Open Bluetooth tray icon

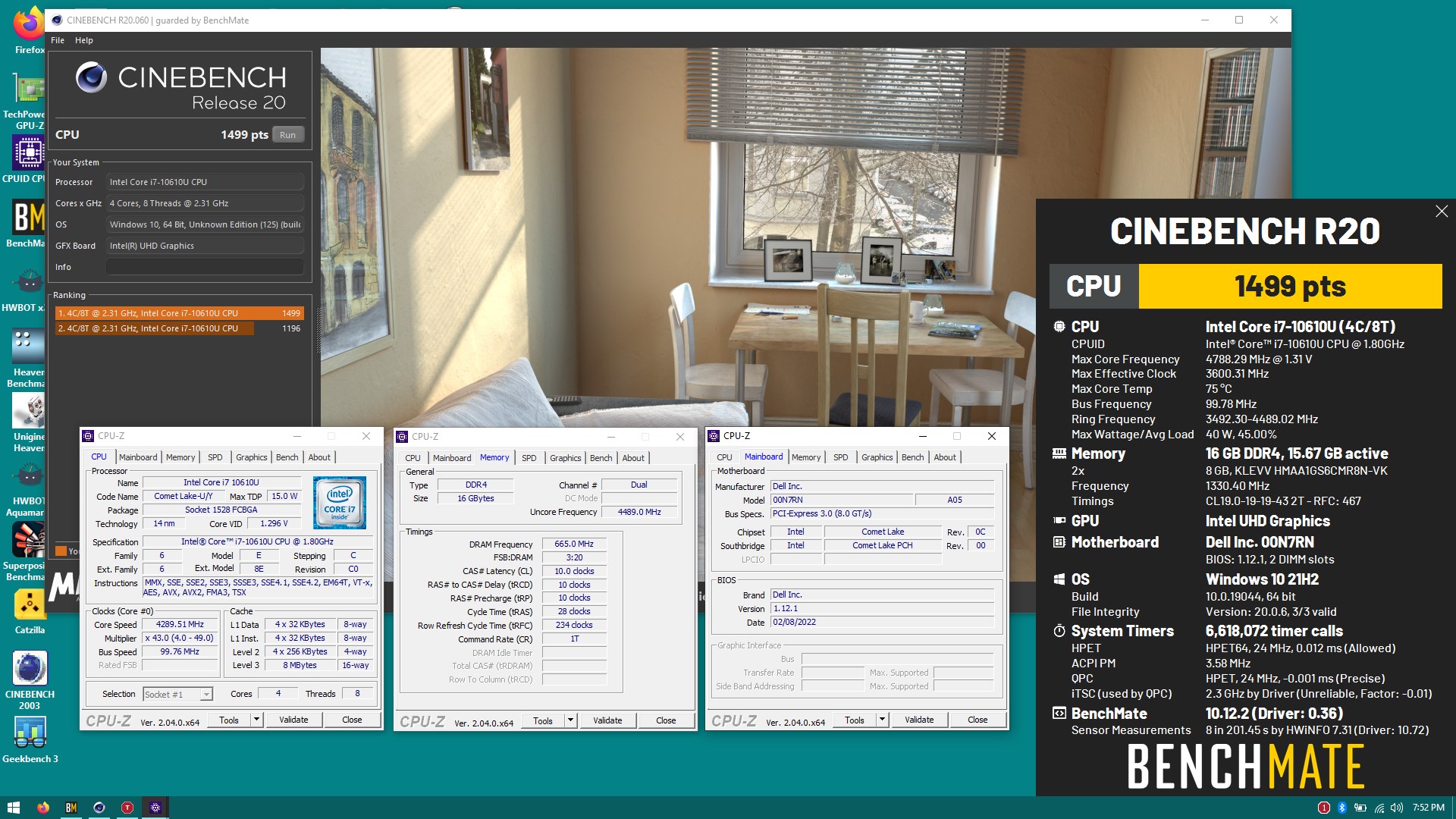(1341, 808)
